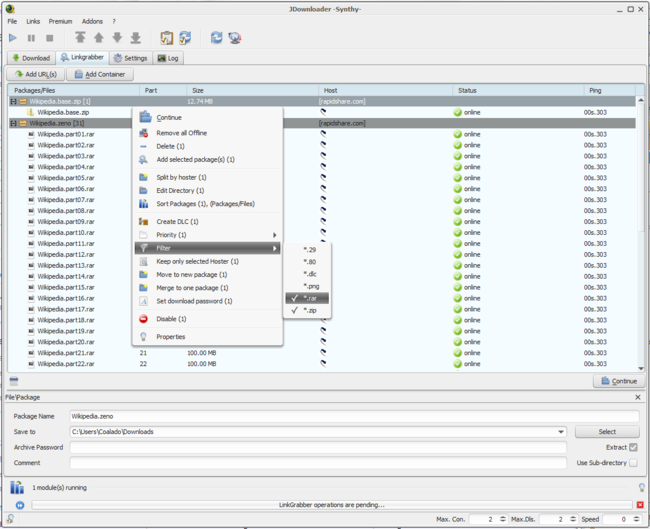Click Add selected package(s) (1)
Image resolution: width=650 pixels, height=529 pixels.
[207, 160]
